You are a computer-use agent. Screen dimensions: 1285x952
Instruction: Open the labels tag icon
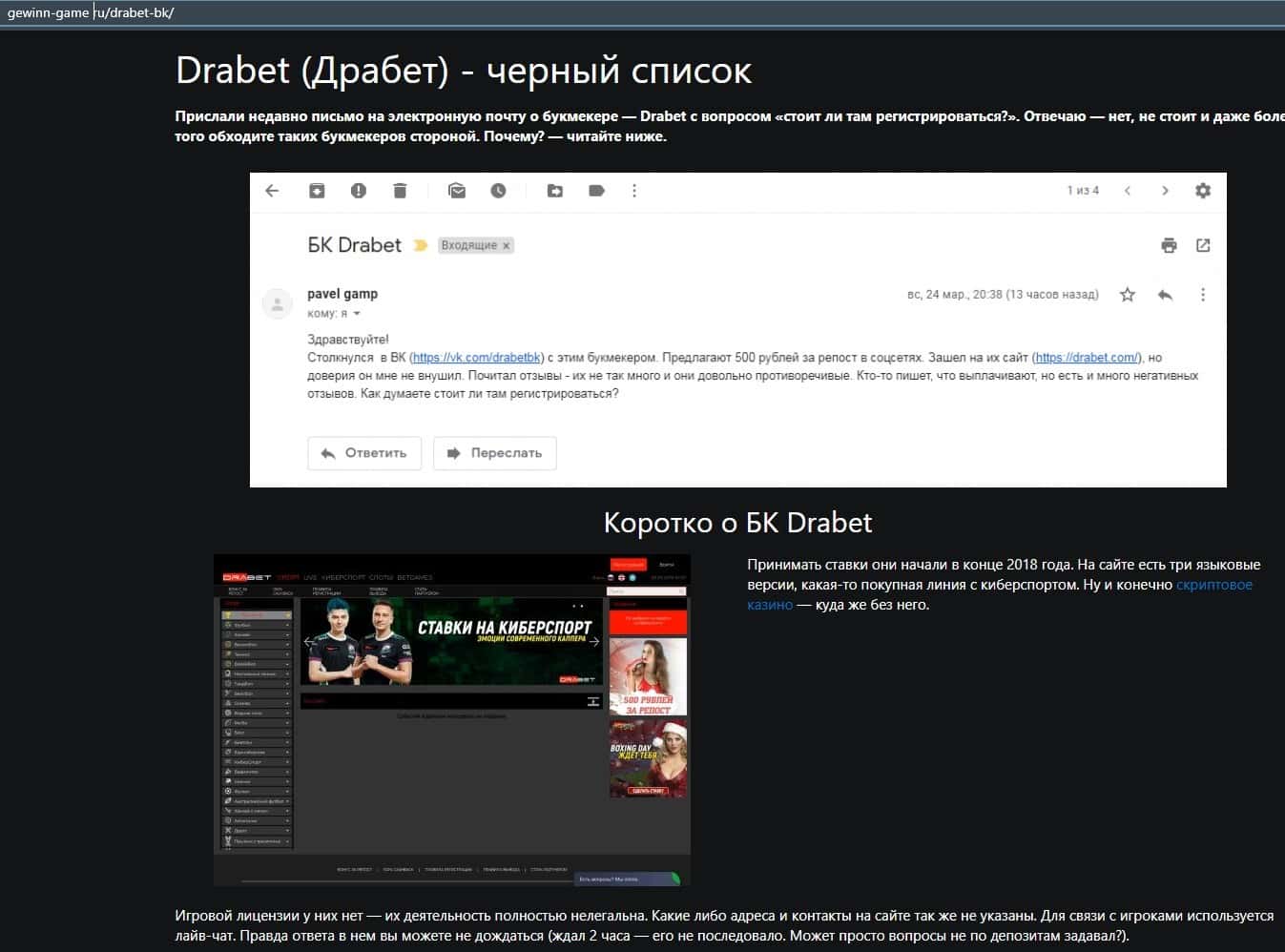(596, 191)
